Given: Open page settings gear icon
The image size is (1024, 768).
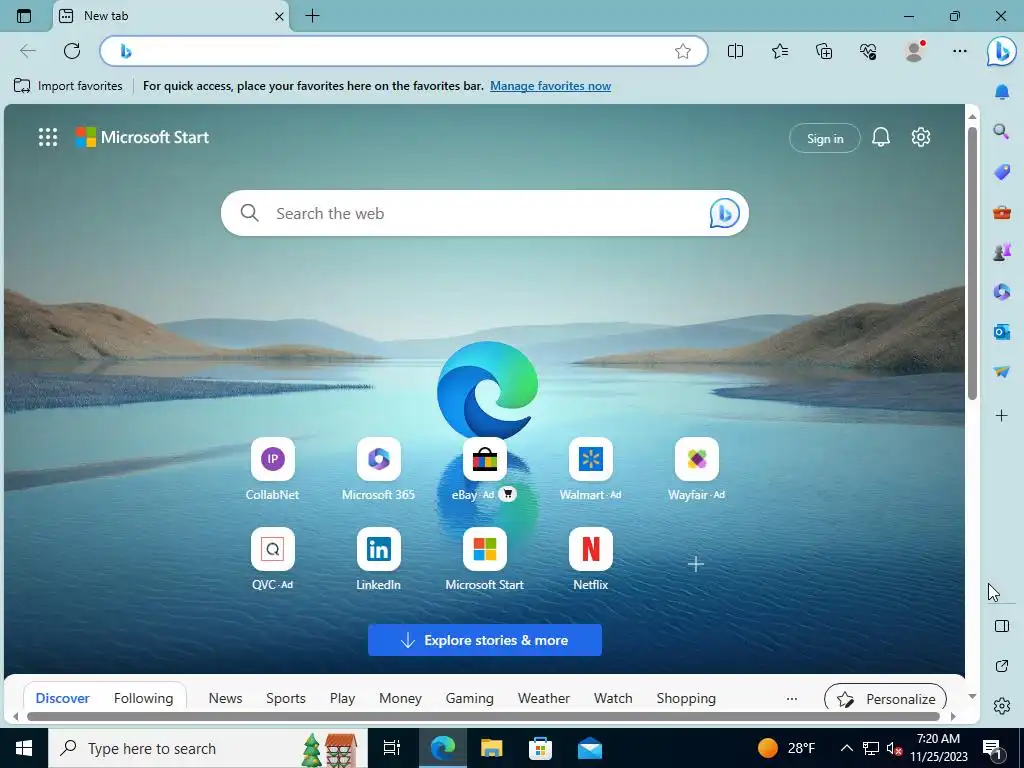Looking at the screenshot, I should coord(921,137).
